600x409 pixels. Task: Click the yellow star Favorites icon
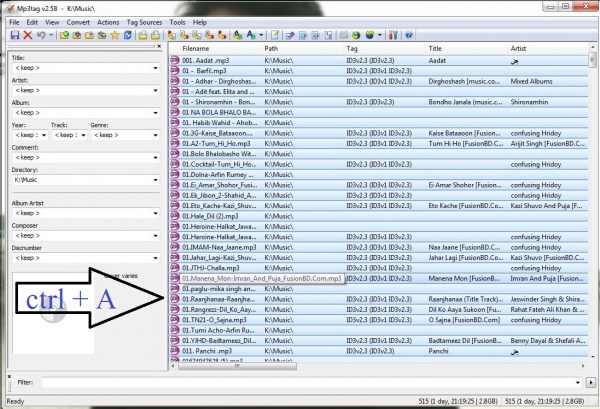point(115,35)
